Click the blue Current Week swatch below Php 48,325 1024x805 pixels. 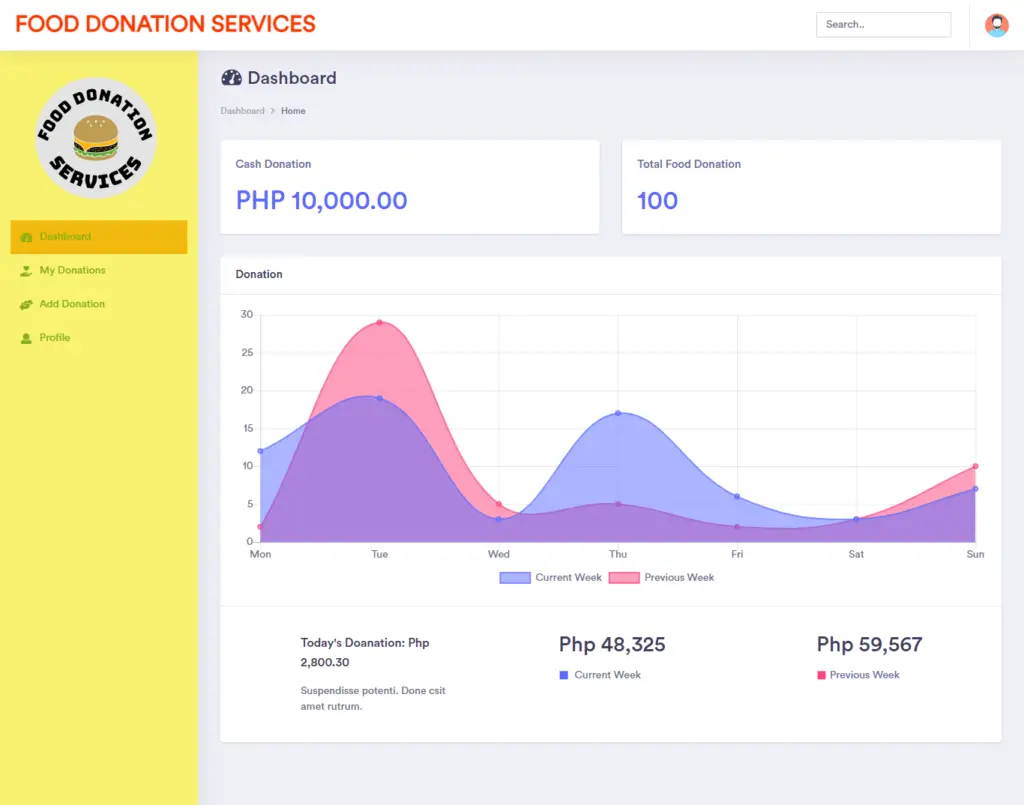(x=563, y=675)
